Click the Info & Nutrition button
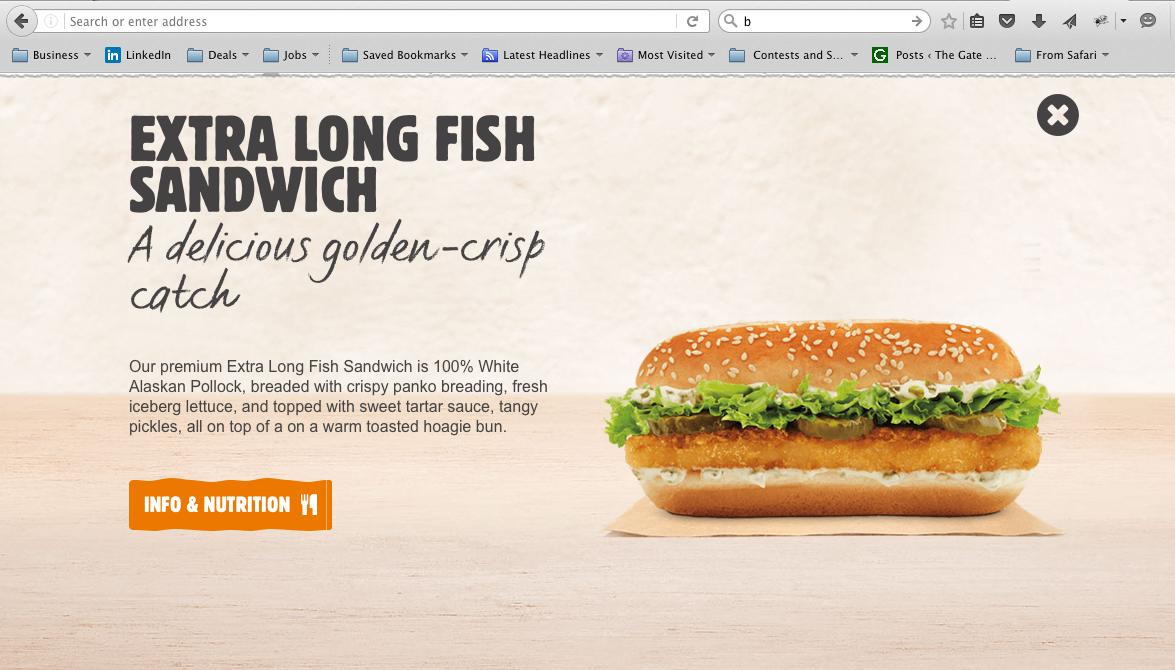 click(230, 504)
